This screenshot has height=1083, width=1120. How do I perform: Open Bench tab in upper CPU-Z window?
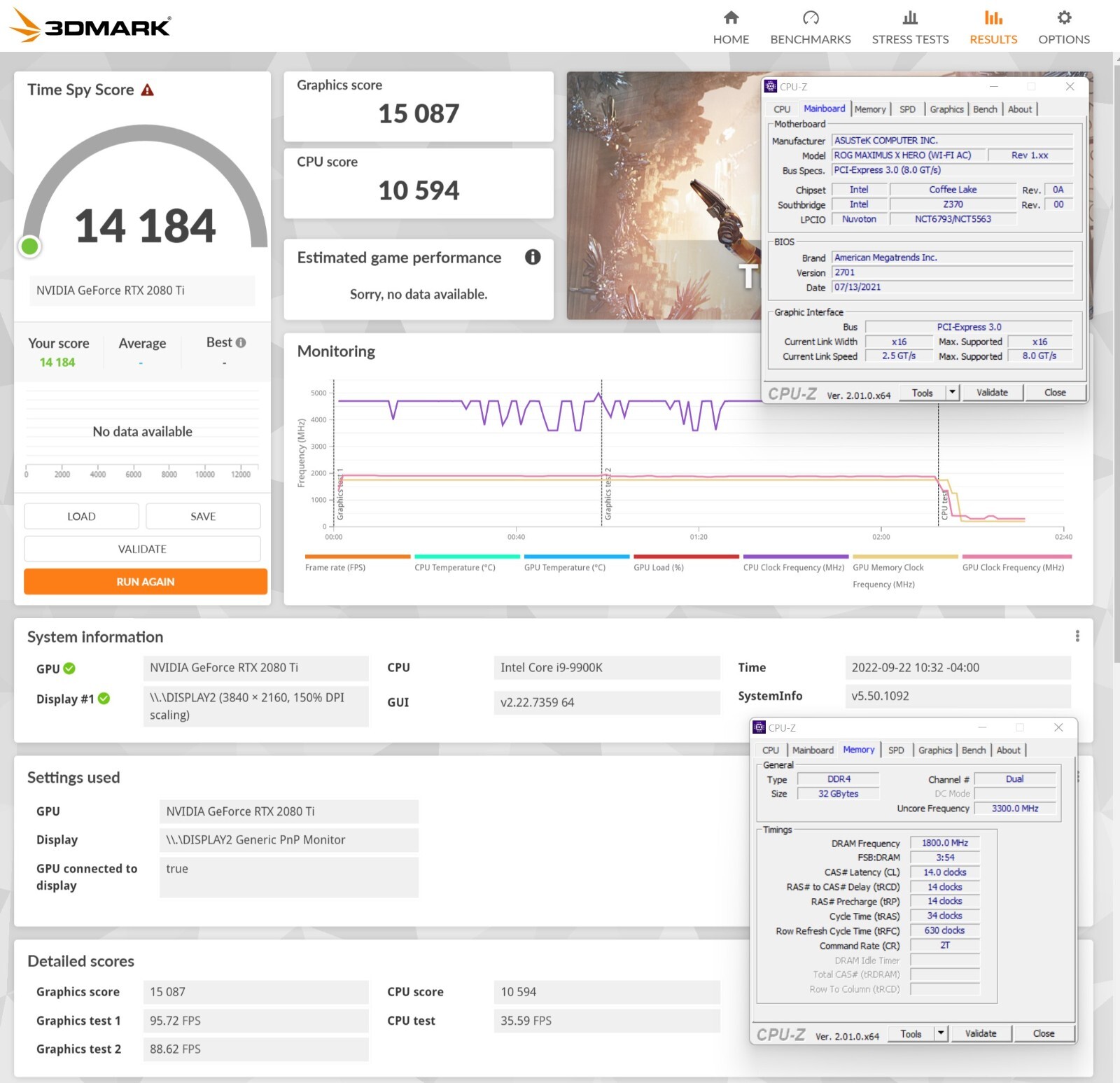click(985, 109)
